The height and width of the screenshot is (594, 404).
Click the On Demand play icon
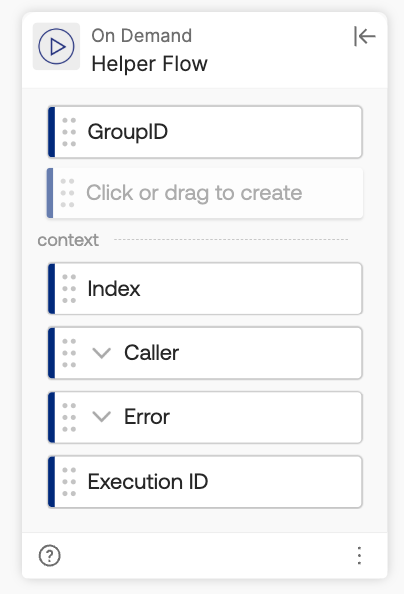pos(56,46)
